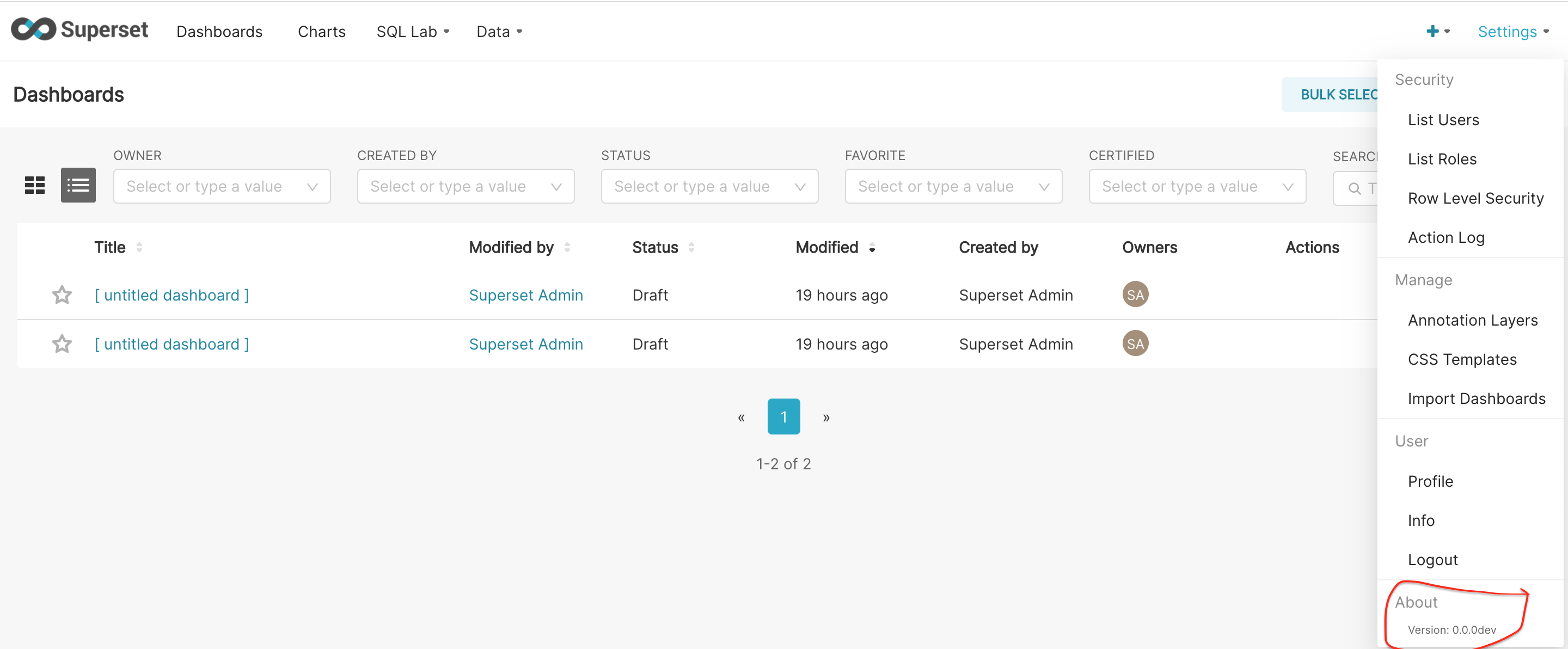Click the sort icon beside Modified by column
This screenshot has width=1568, height=649.
[x=567, y=247]
